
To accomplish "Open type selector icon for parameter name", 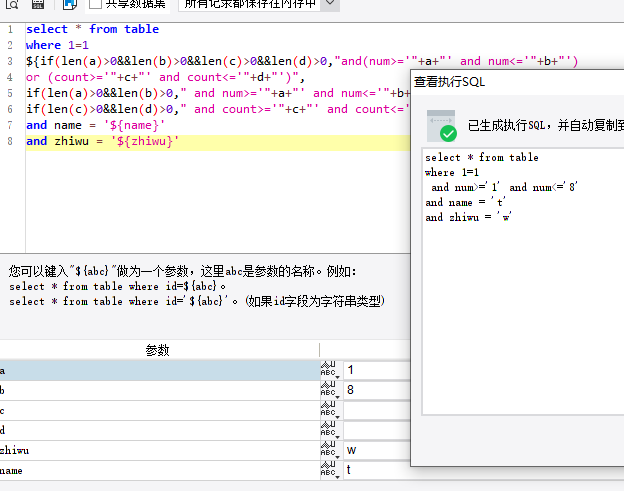I will (x=330, y=470).
